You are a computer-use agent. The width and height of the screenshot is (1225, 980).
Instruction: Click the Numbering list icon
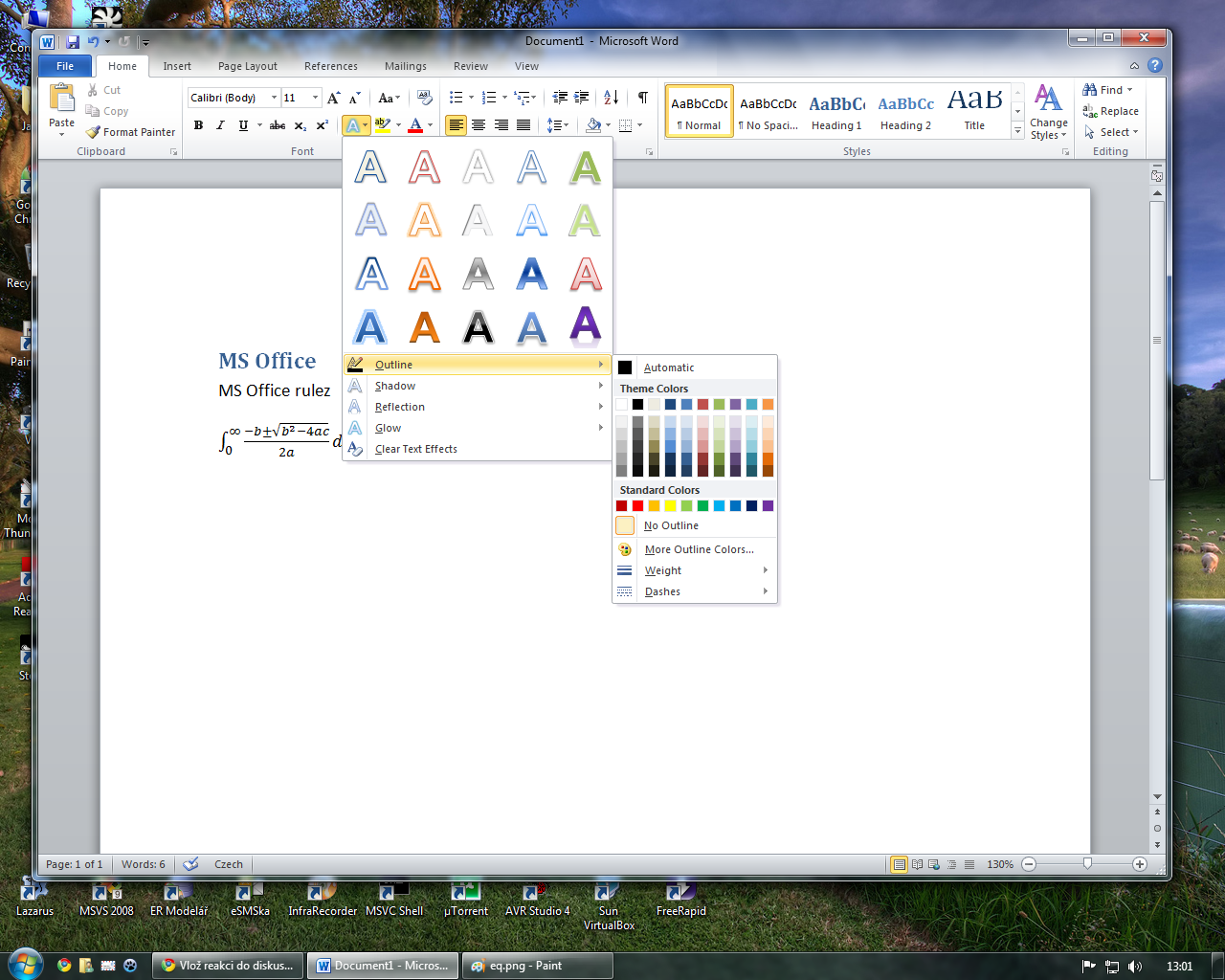coord(489,98)
